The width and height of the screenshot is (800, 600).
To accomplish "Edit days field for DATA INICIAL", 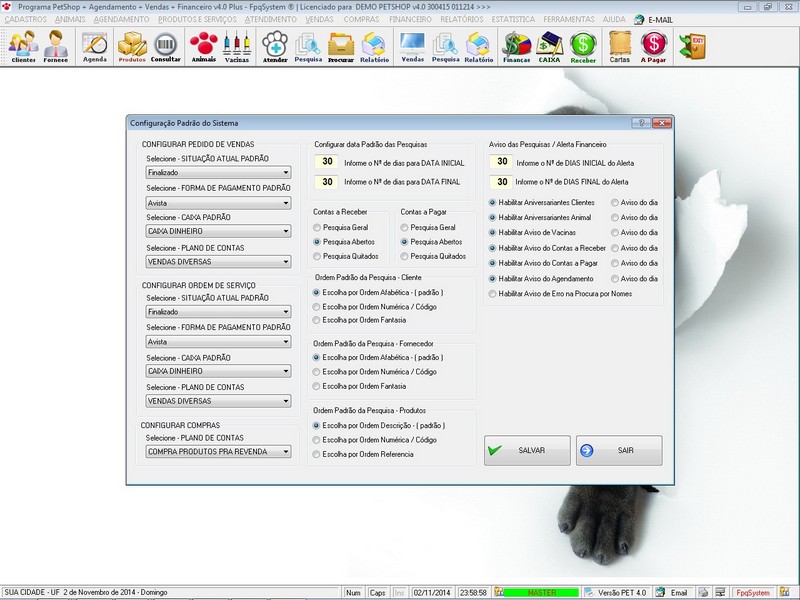I will tap(327, 162).
